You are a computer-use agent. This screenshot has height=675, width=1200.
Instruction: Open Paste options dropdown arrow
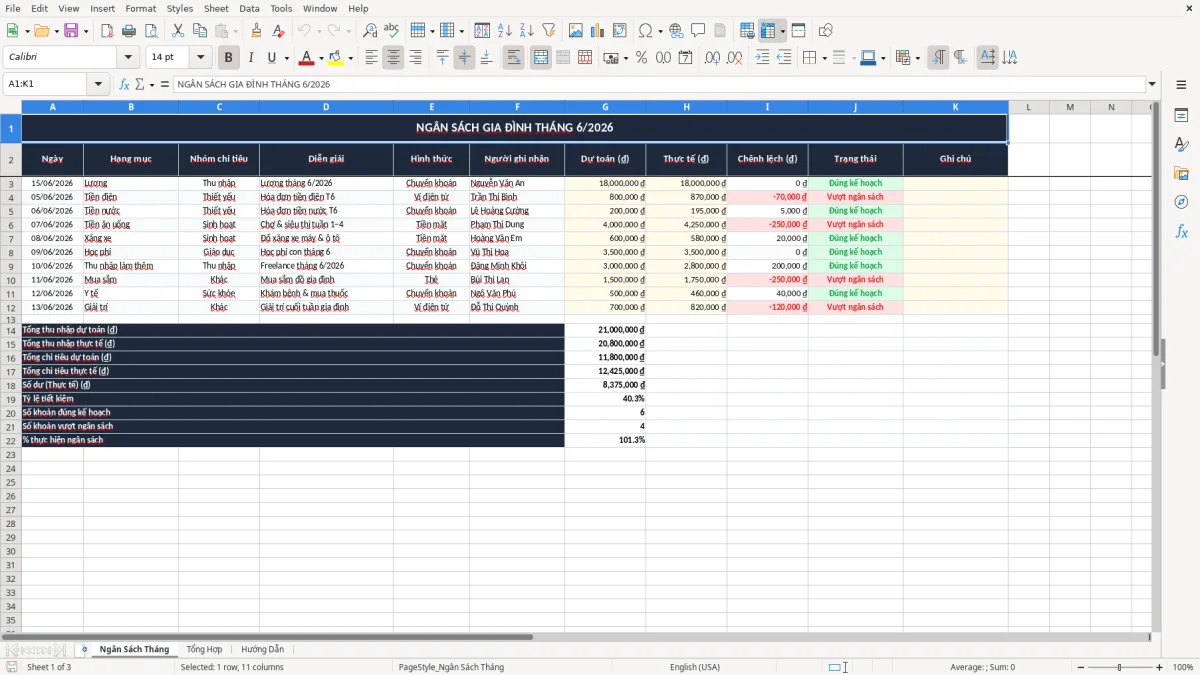click(235, 31)
